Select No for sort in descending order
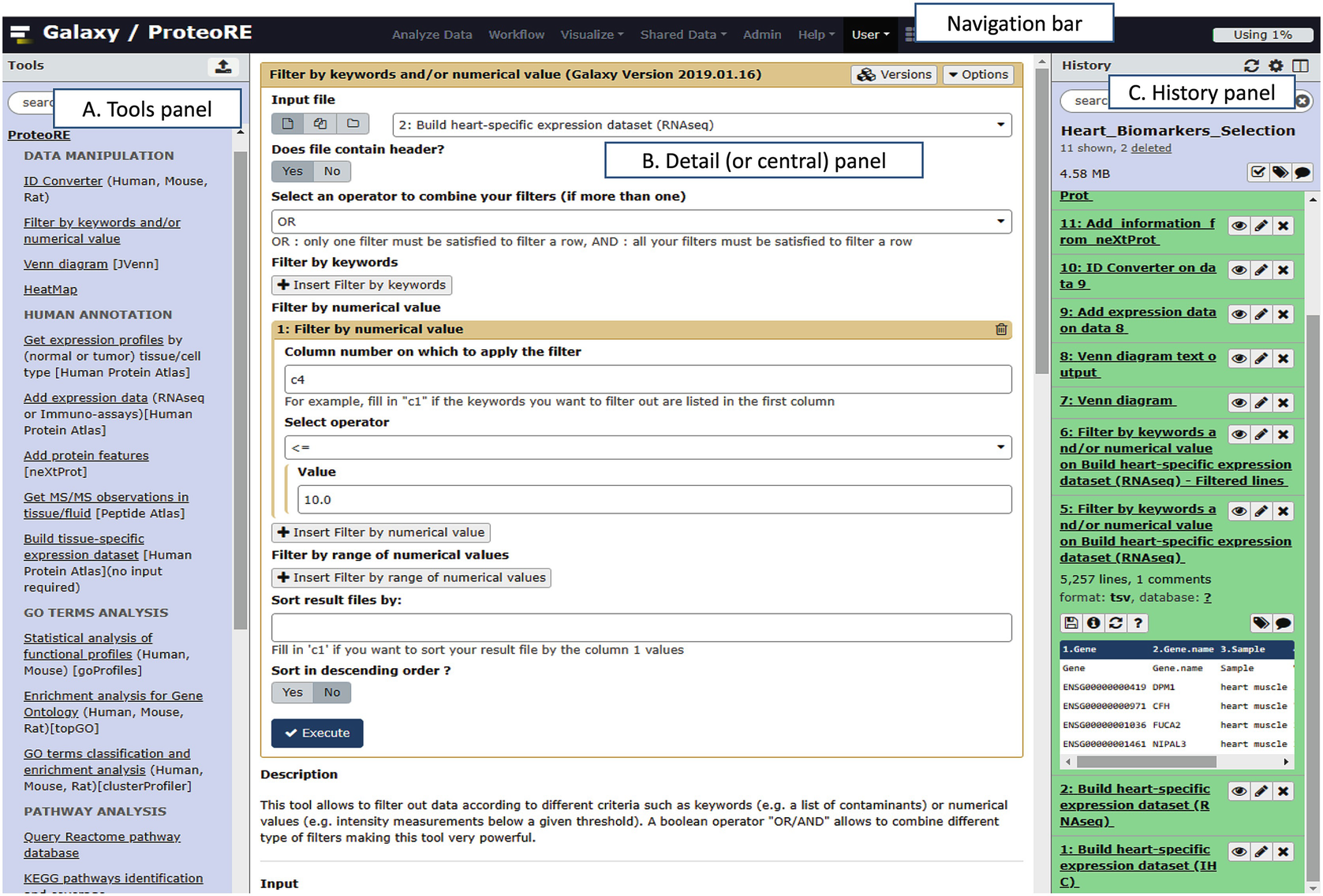 (x=332, y=693)
